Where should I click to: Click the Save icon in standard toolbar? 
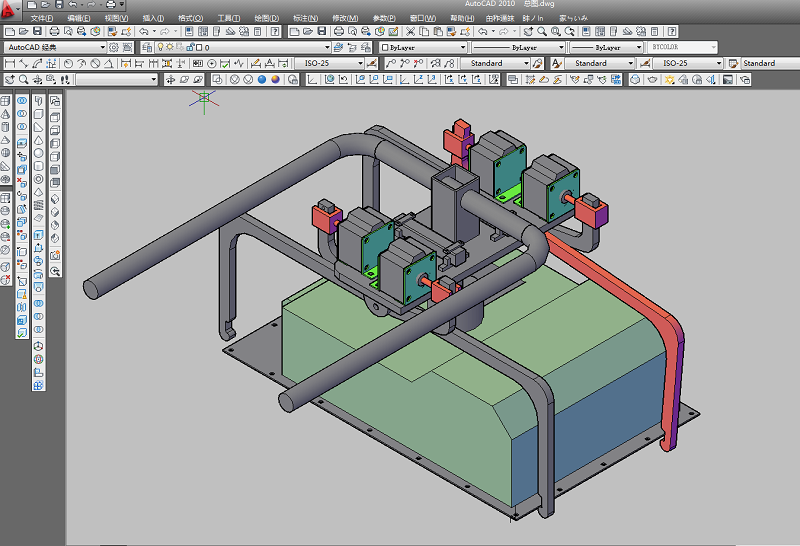(35, 32)
